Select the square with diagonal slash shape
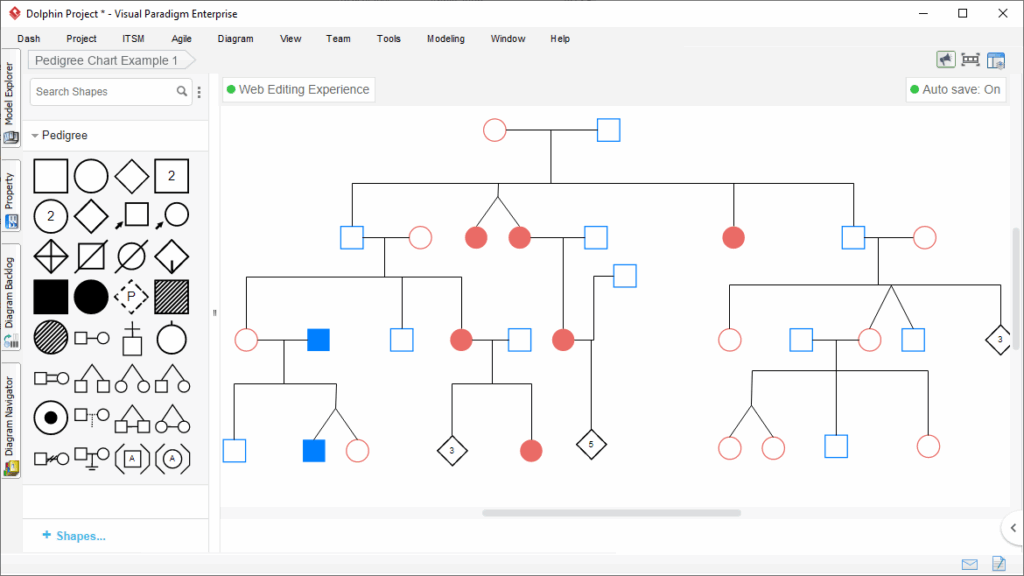 [91, 256]
